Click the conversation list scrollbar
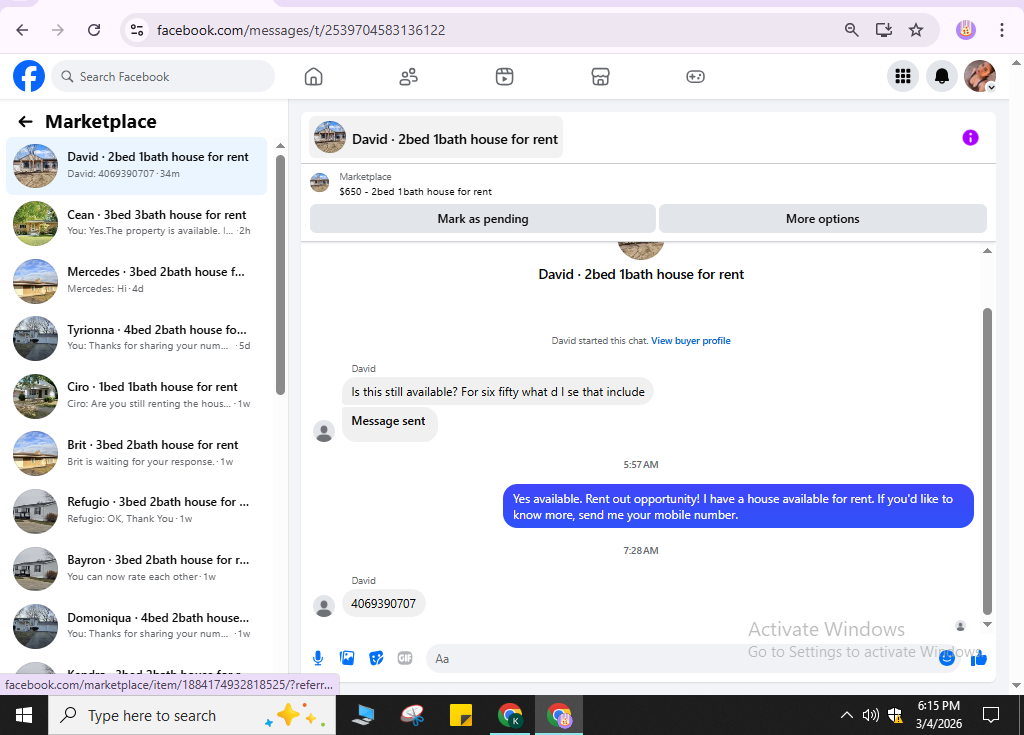 coord(280,274)
